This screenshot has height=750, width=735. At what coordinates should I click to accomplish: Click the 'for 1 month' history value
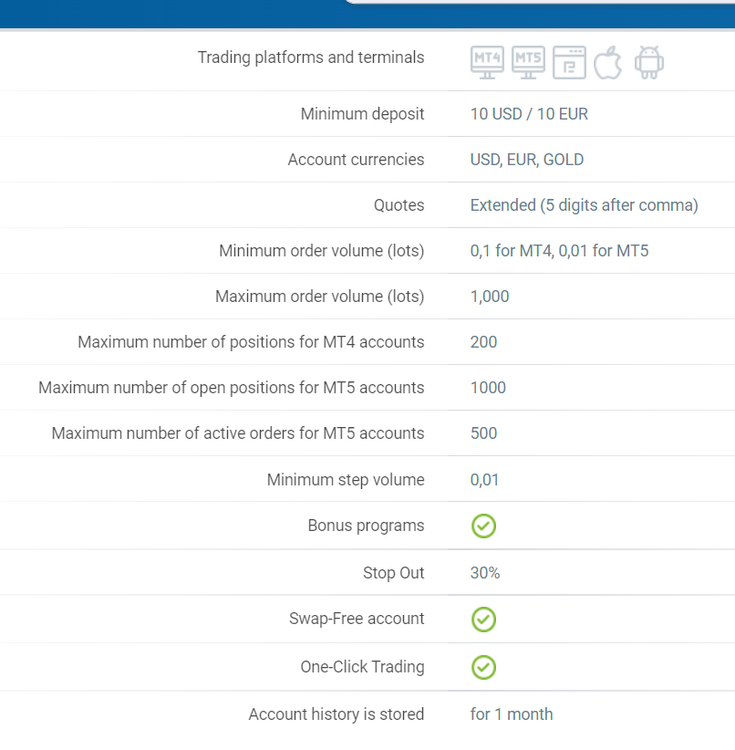(511, 714)
